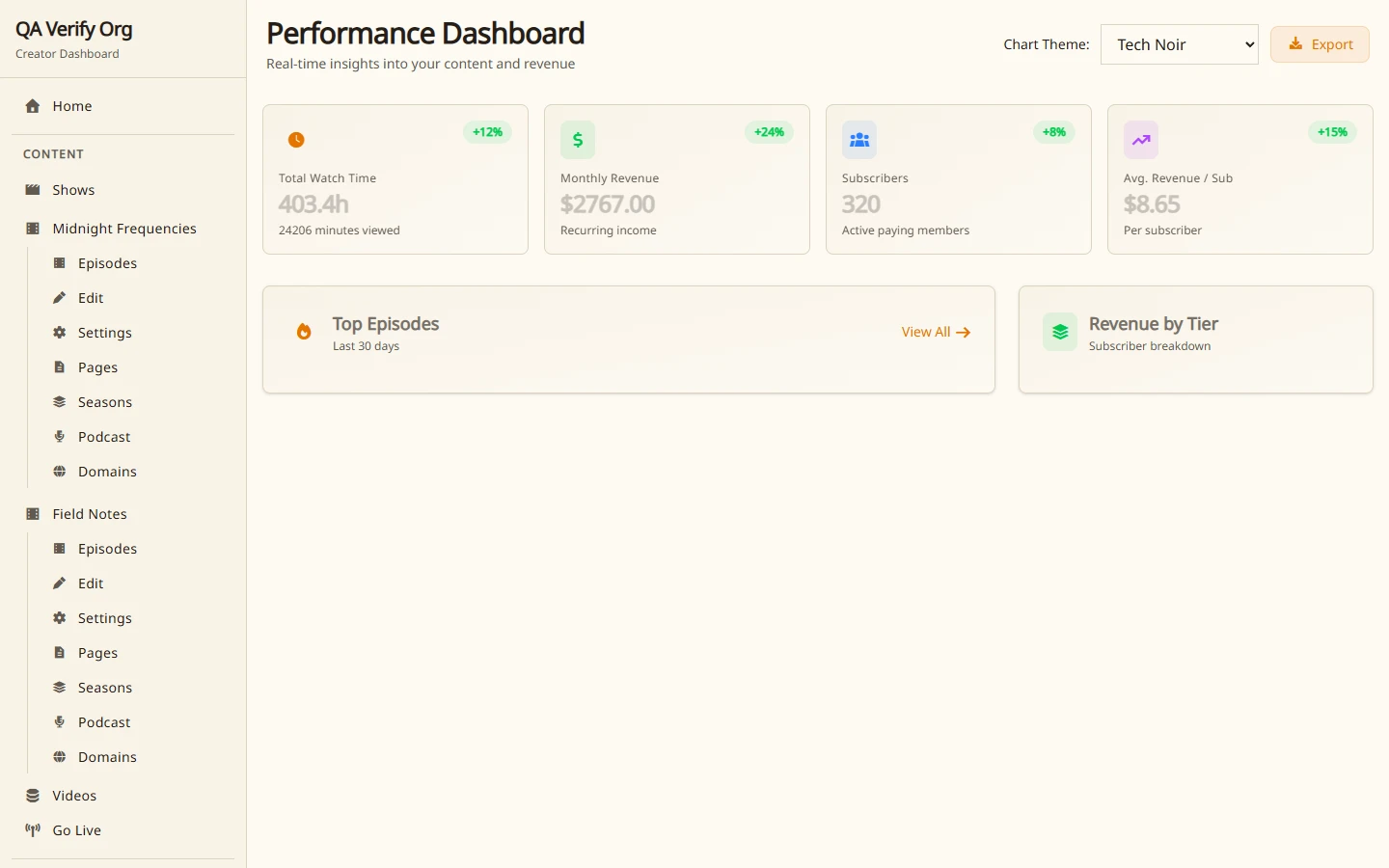Screen dimensions: 1389x868
Task: Open Settings label under Midnight Frequencies
Action: (105, 333)
